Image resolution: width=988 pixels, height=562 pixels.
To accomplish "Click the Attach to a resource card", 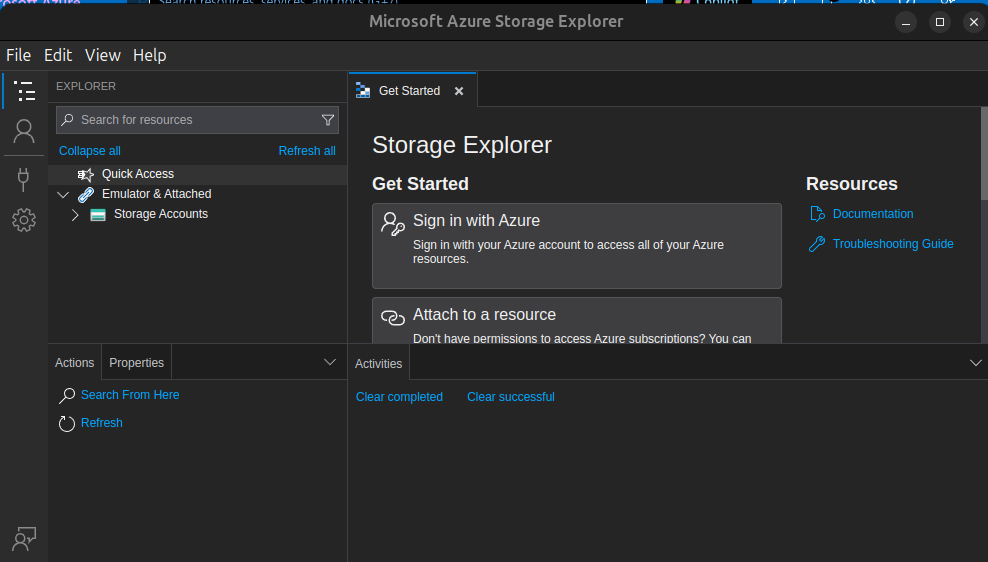I will [x=577, y=321].
